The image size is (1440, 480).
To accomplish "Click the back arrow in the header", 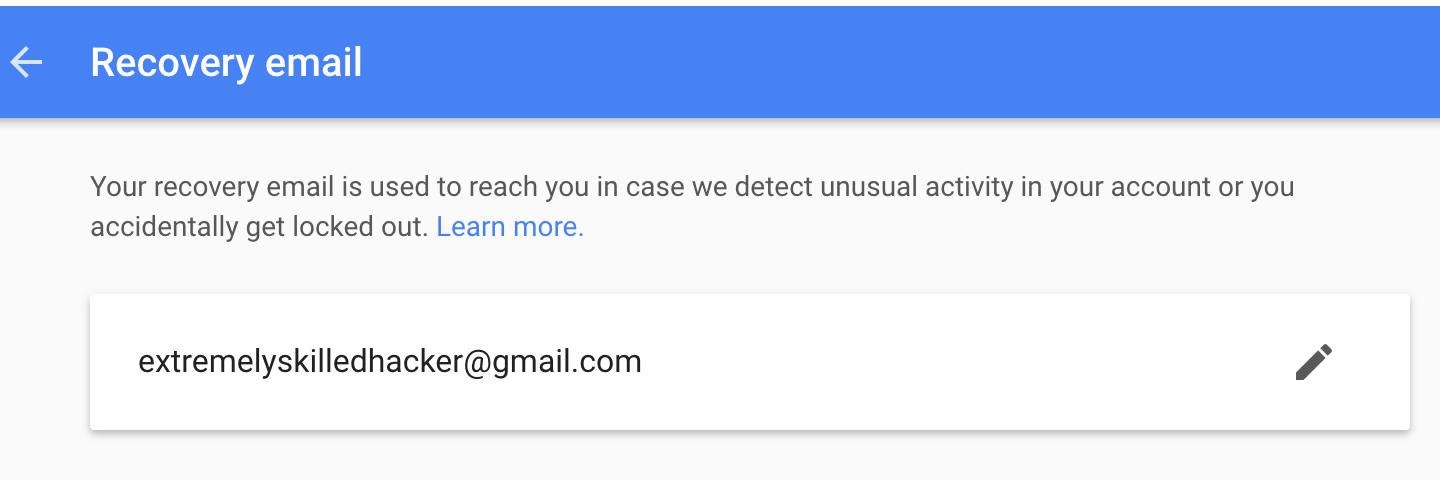I will 27,63.
